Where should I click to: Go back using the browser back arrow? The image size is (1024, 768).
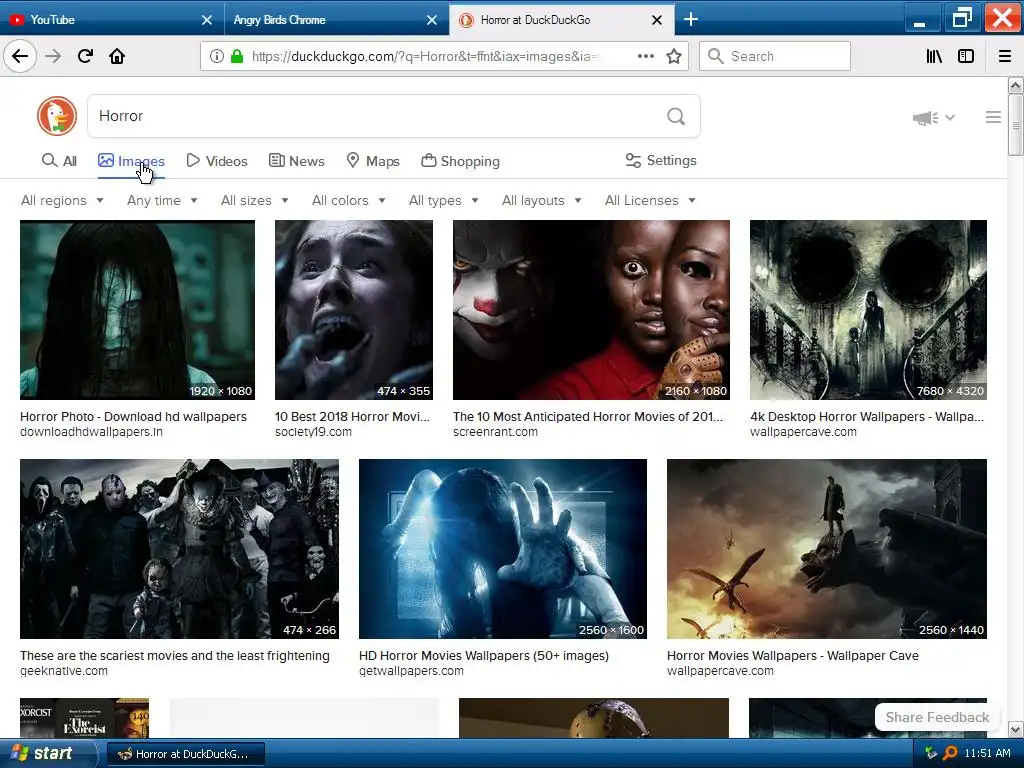coord(20,56)
